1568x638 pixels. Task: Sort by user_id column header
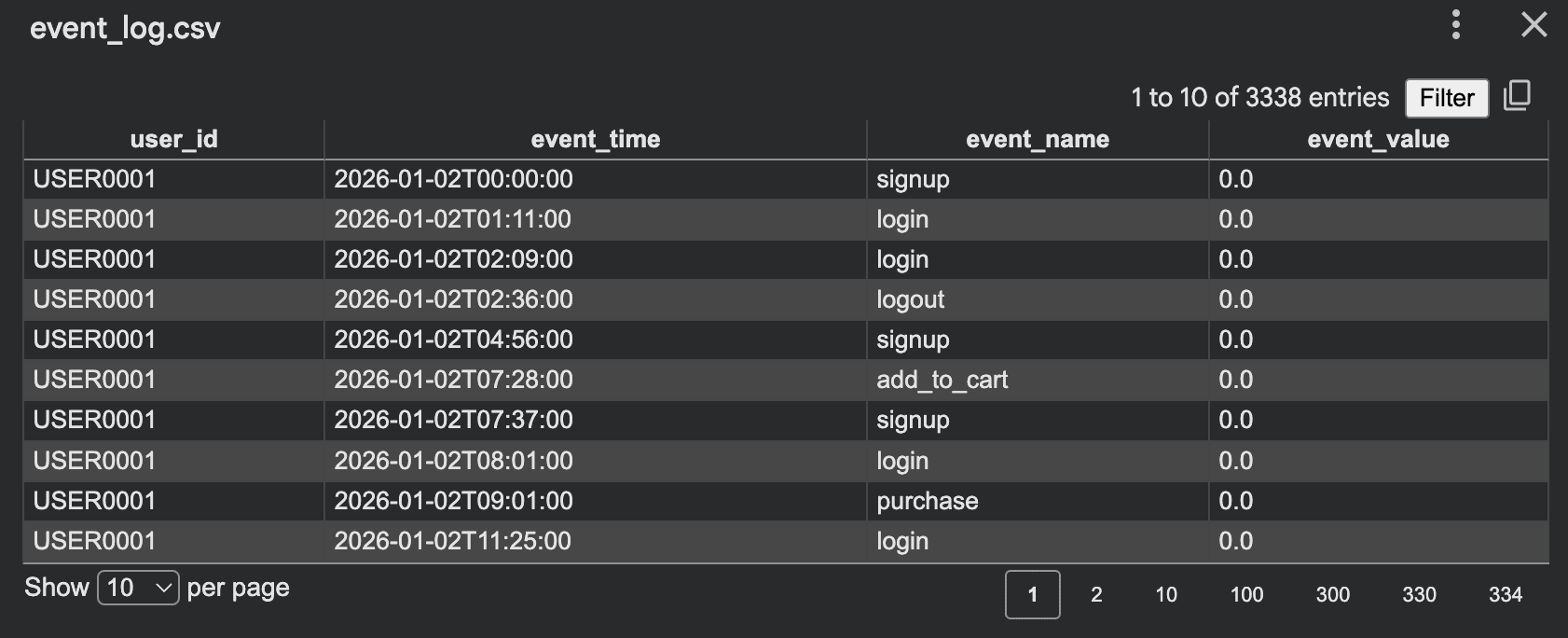[x=174, y=139]
